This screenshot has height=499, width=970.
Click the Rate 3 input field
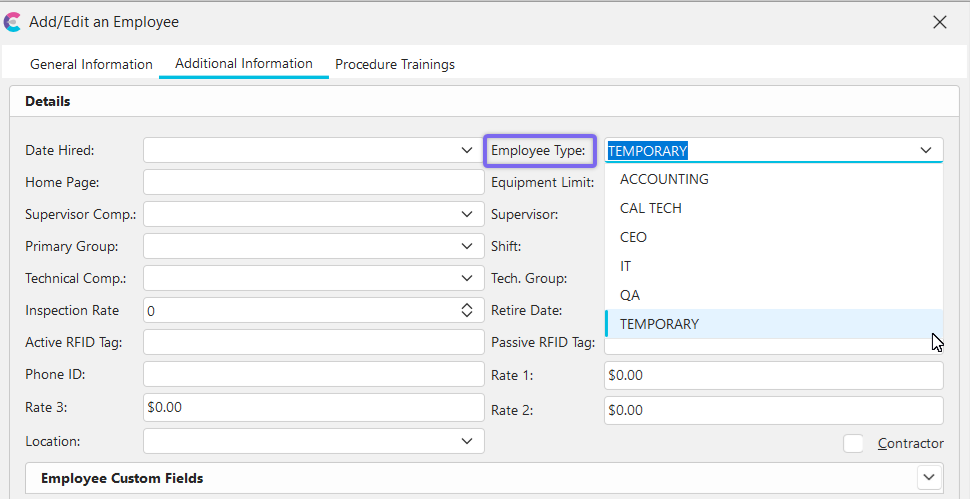(x=313, y=408)
